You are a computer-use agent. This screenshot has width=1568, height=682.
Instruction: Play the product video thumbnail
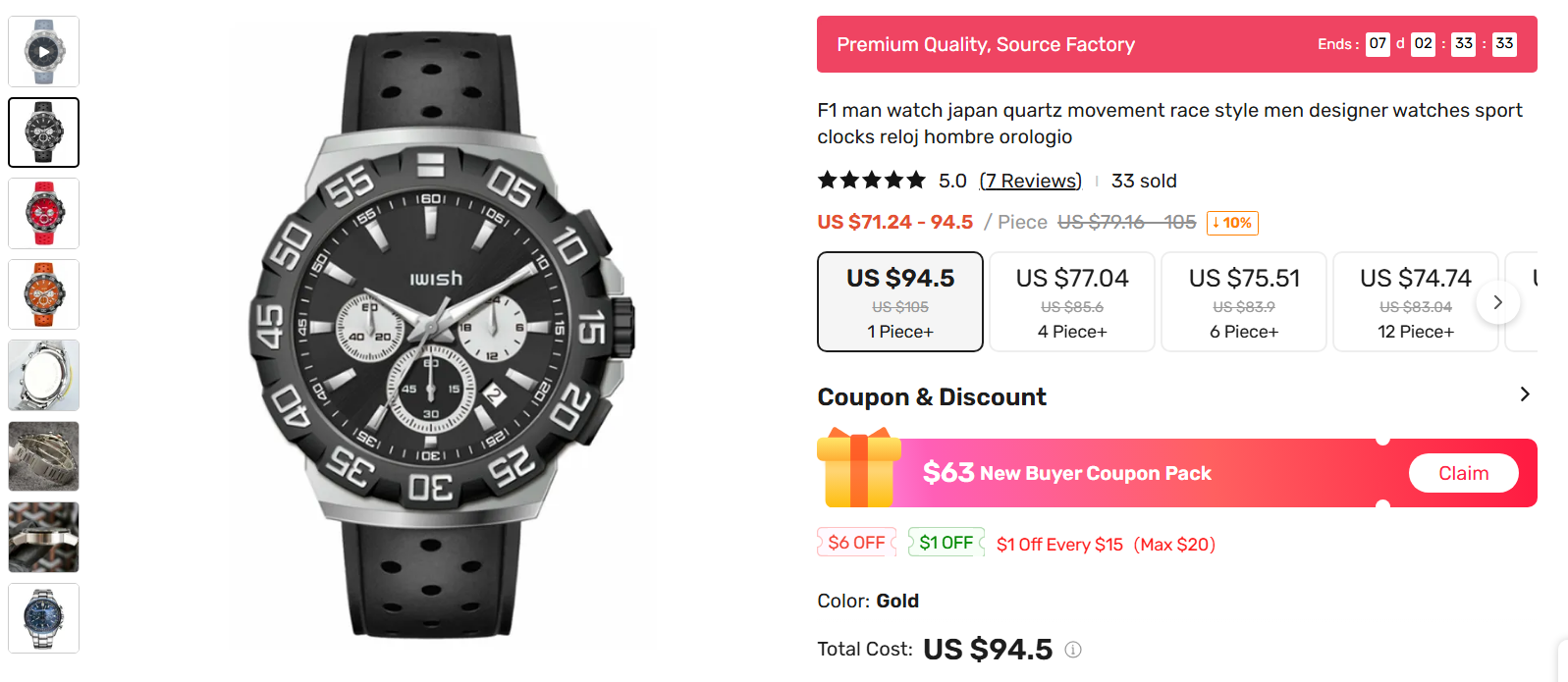(43, 51)
